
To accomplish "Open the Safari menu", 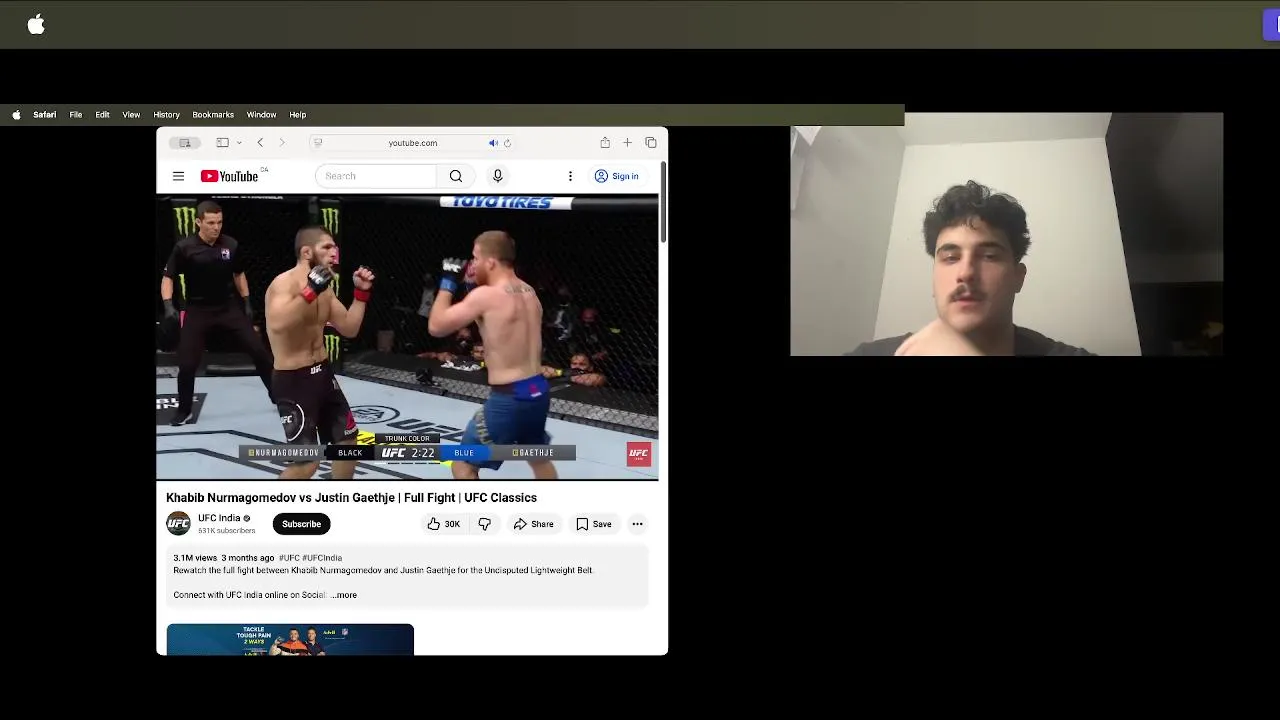I will 45,115.
